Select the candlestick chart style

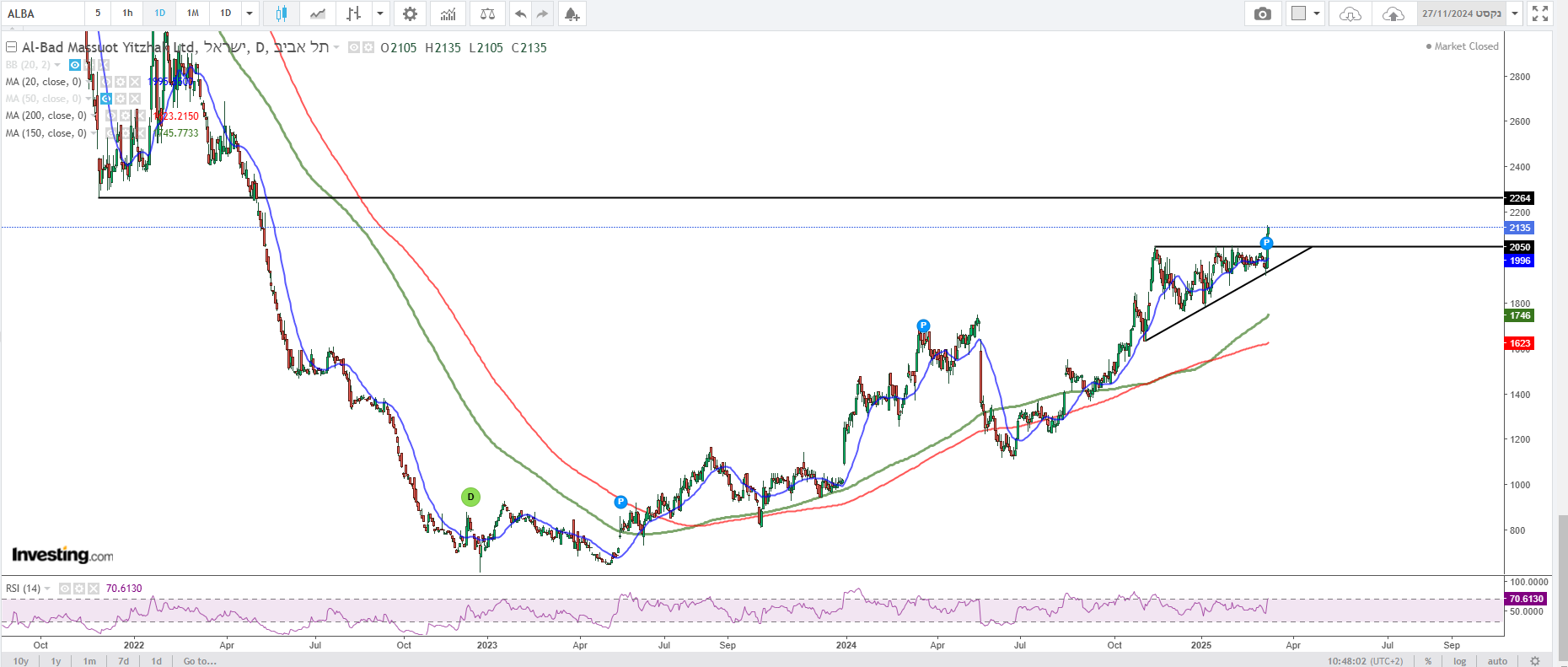click(281, 13)
